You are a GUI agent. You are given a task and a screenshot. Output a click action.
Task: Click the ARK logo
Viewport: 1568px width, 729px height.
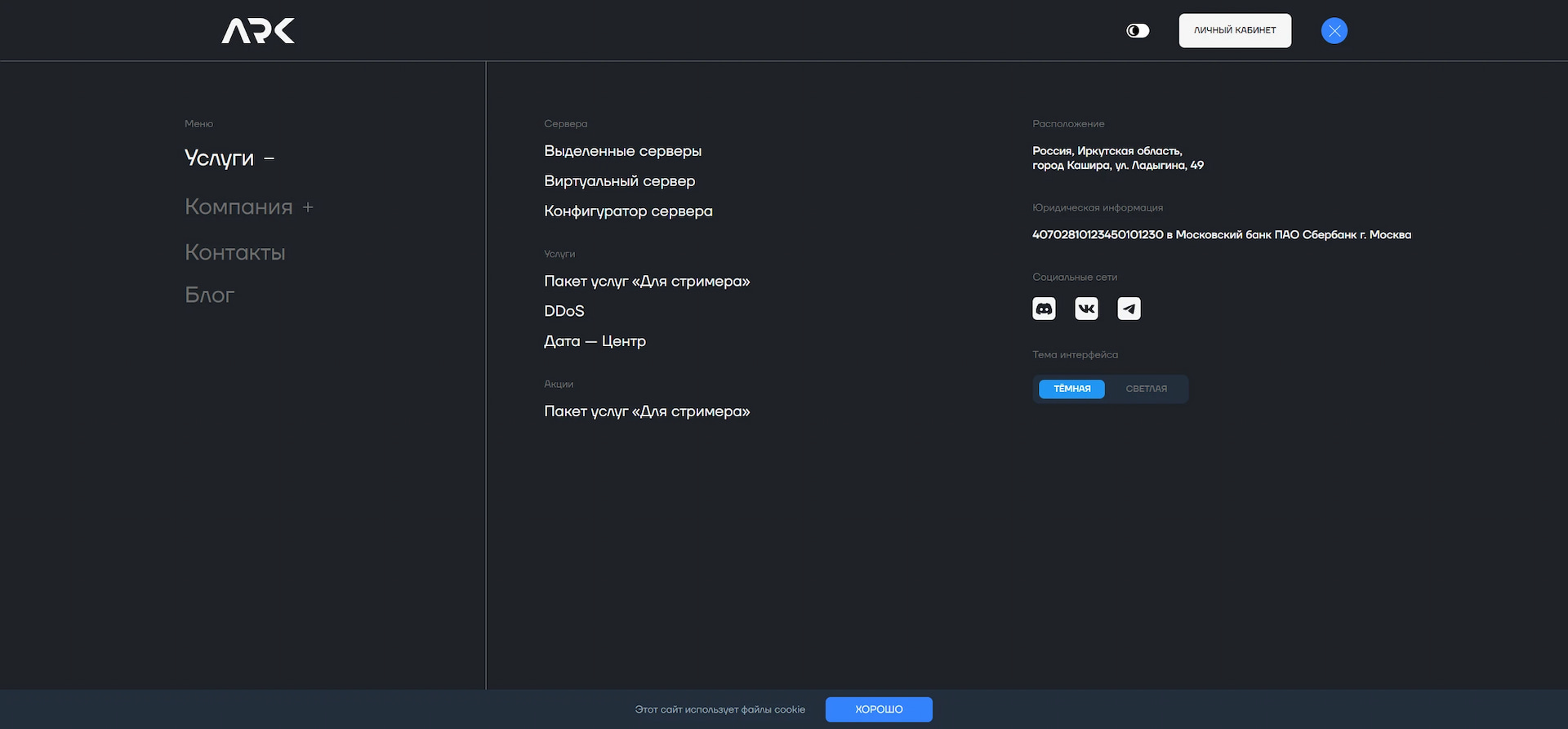tap(258, 31)
